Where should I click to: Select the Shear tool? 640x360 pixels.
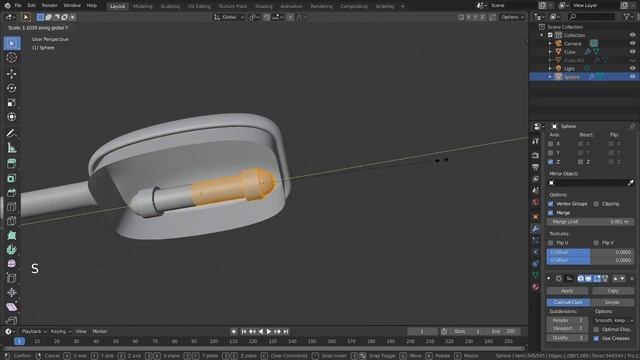point(11,307)
